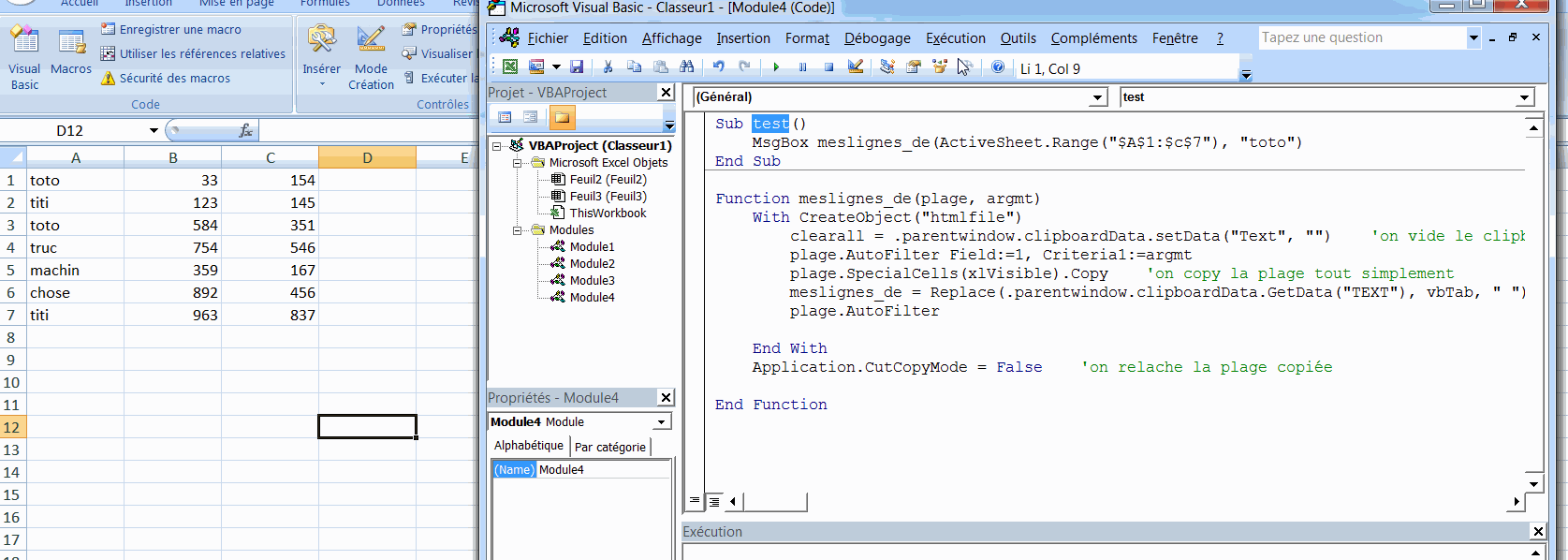Screen dimensions: 1568x560
Task: Open Visual Basic from Excel ribbon
Action: click(24, 58)
